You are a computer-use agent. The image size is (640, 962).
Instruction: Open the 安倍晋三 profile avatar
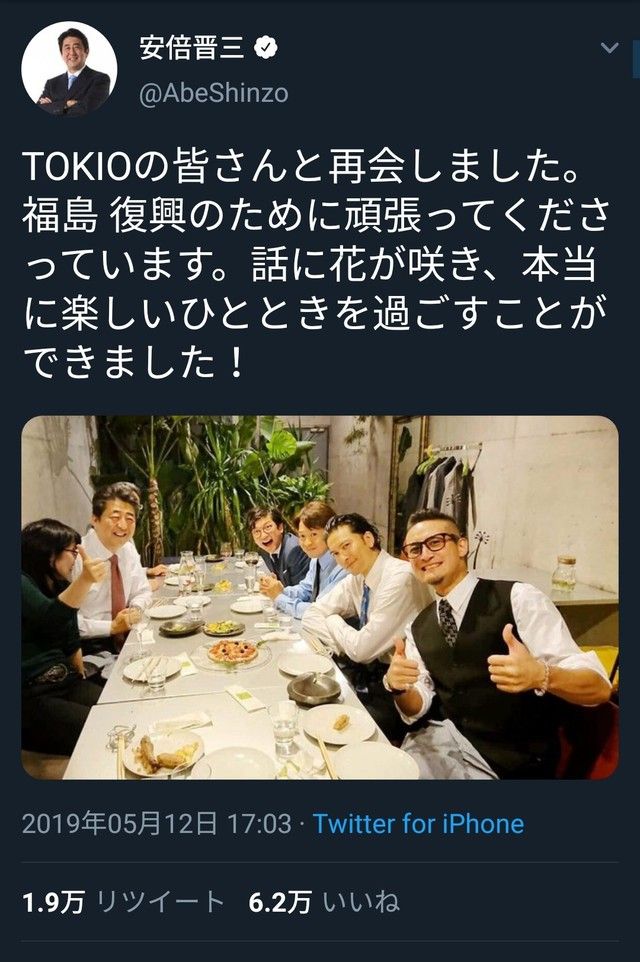[x=69, y=69]
